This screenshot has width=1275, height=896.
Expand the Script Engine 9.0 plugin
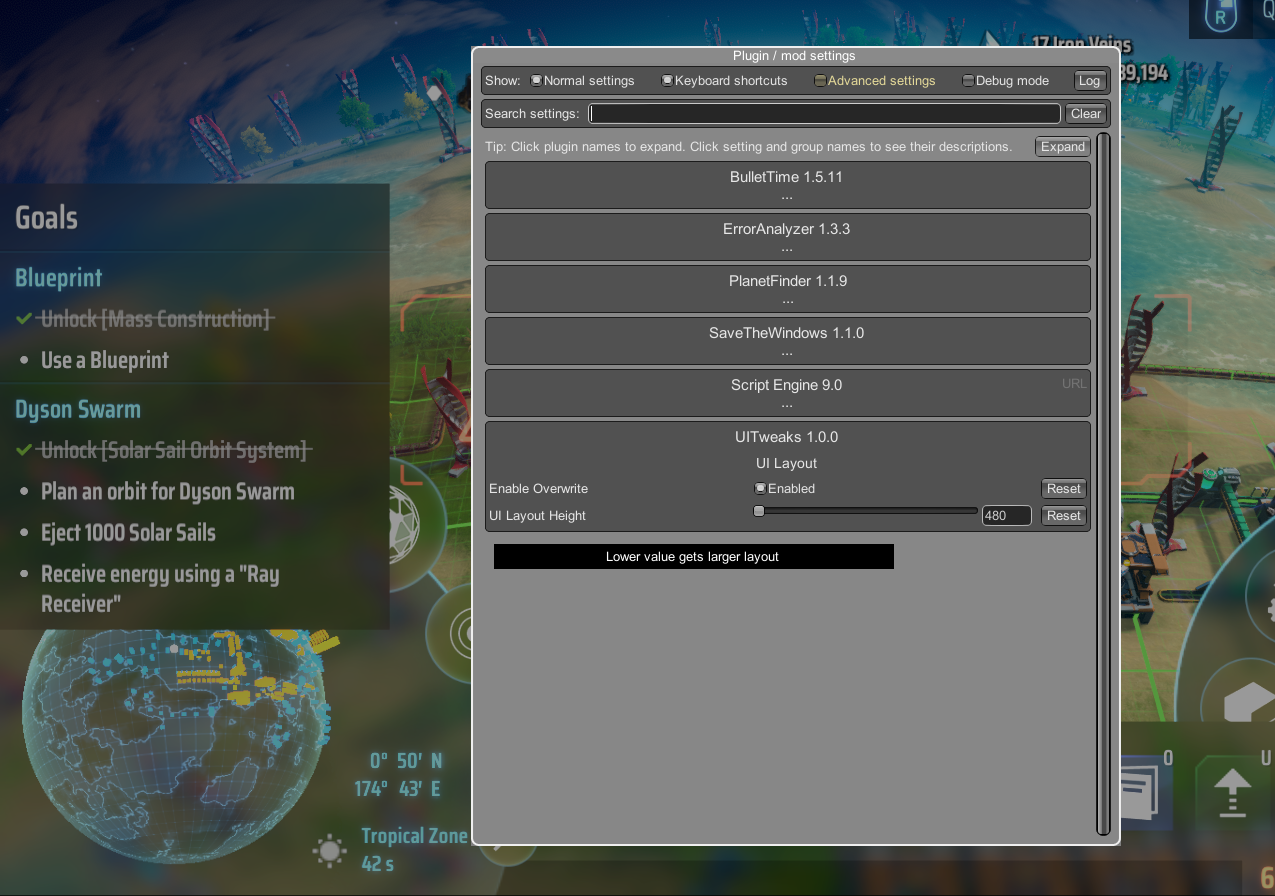(787, 393)
